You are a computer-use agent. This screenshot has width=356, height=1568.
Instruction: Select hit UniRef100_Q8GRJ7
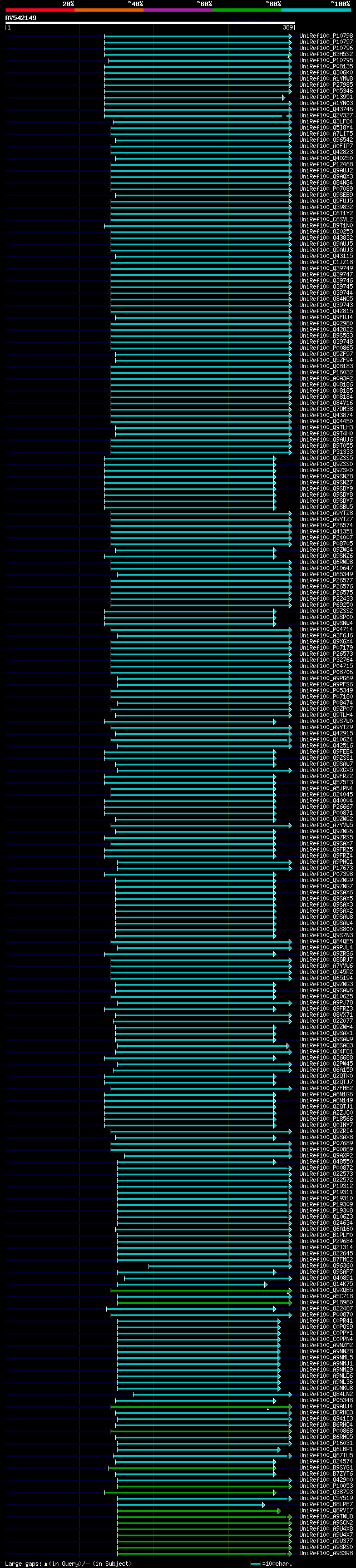pos(325,960)
